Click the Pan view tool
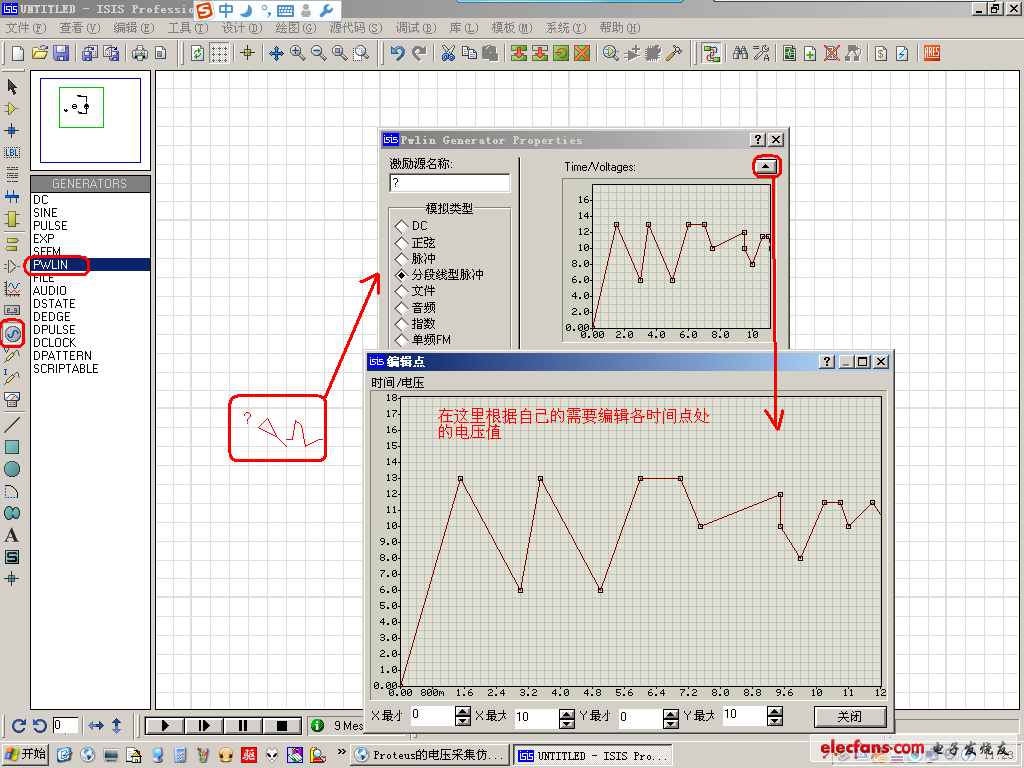Viewport: 1024px width, 768px height. click(x=276, y=53)
